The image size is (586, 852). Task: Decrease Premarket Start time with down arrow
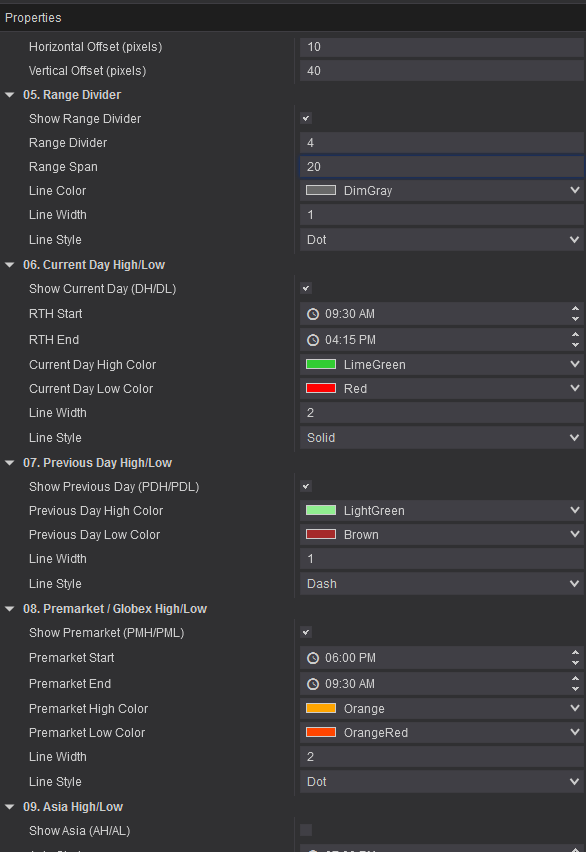coord(575,663)
